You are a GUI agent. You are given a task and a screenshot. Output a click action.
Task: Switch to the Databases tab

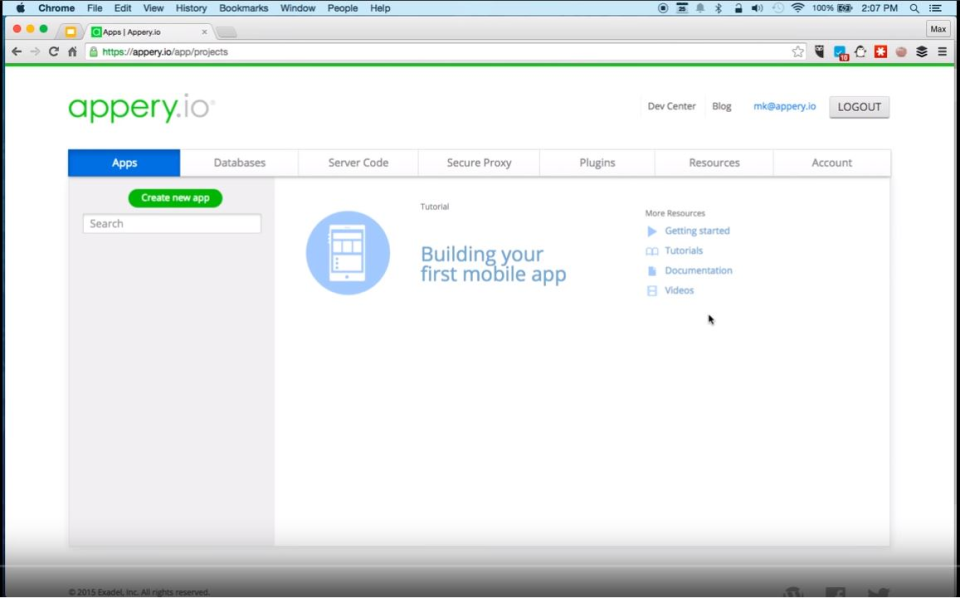tap(239, 162)
